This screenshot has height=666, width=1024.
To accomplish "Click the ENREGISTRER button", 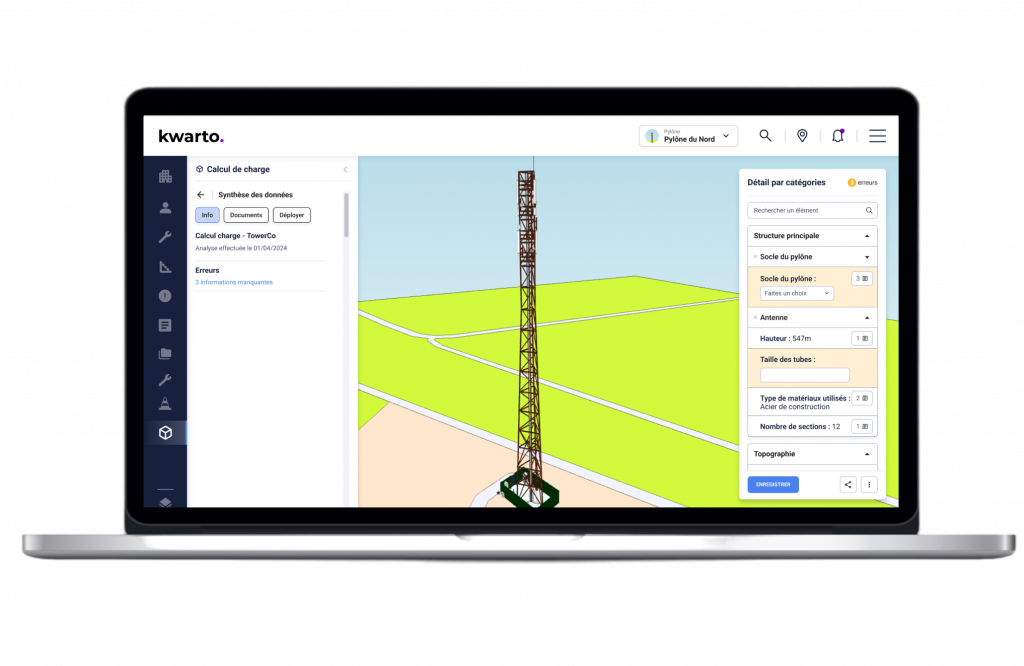I will click(x=773, y=484).
